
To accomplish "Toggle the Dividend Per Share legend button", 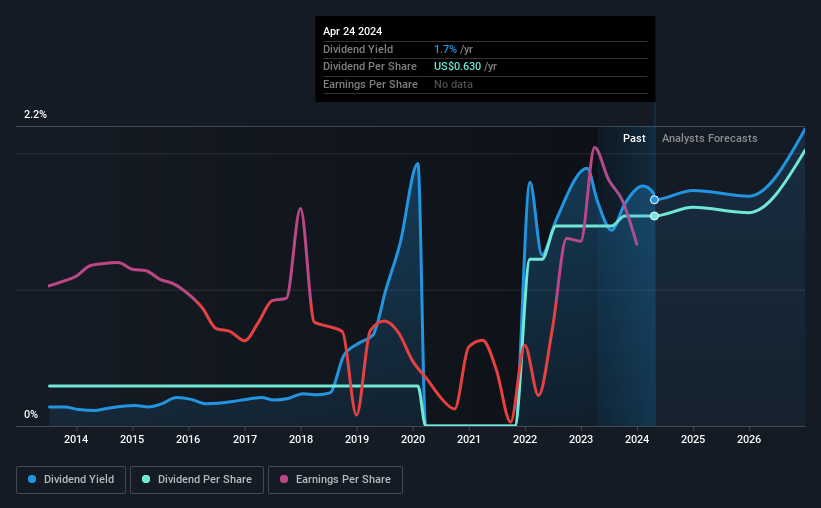I will 197,480.
